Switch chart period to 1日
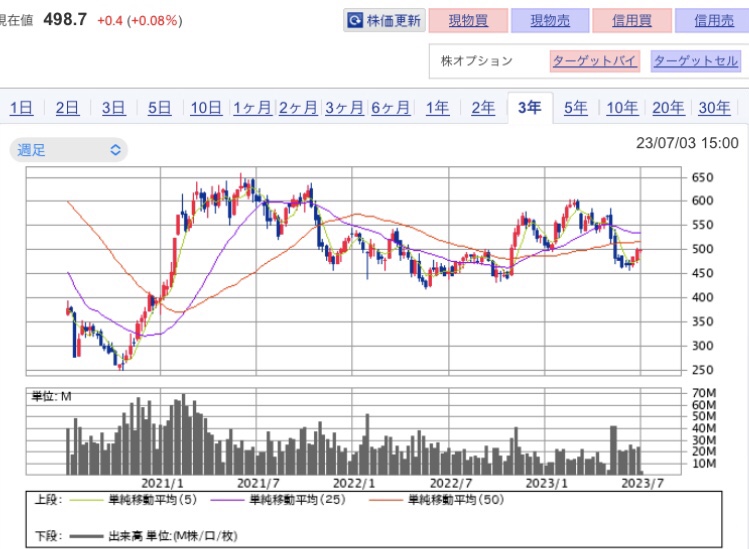This screenshot has height=549, width=749. [x=21, y=108]
